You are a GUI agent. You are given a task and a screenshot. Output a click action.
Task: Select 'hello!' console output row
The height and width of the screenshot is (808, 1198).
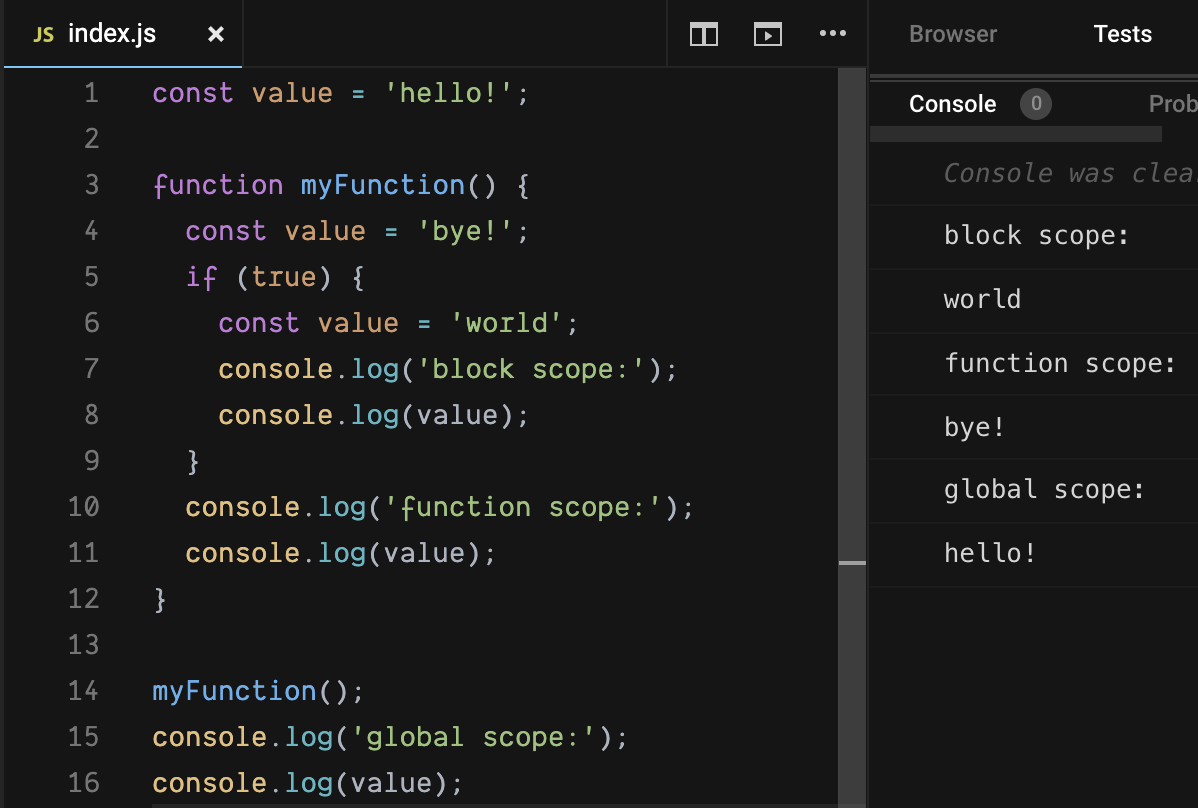(x=1034, y=554)
